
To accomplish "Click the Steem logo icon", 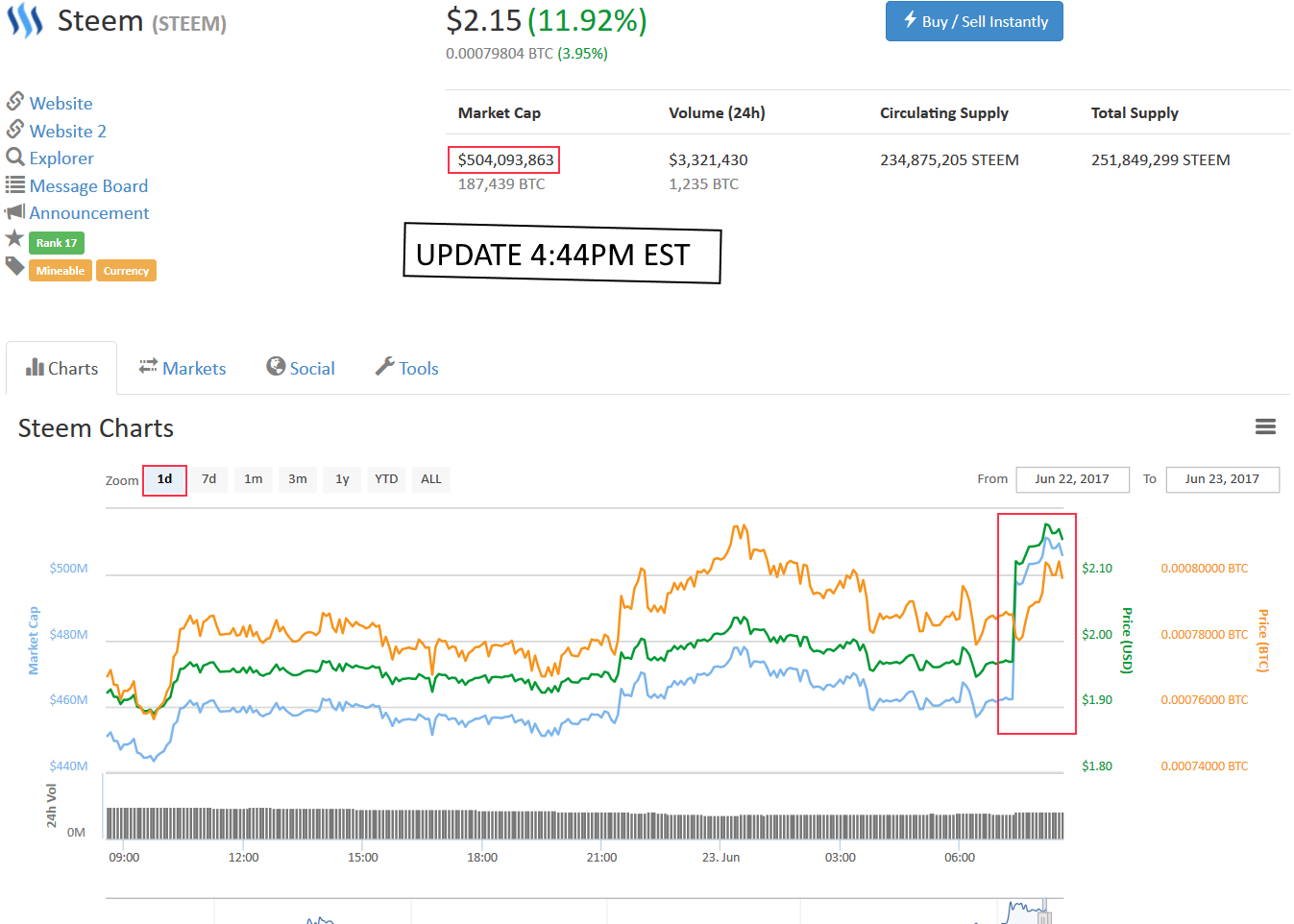I will (24, 20).
